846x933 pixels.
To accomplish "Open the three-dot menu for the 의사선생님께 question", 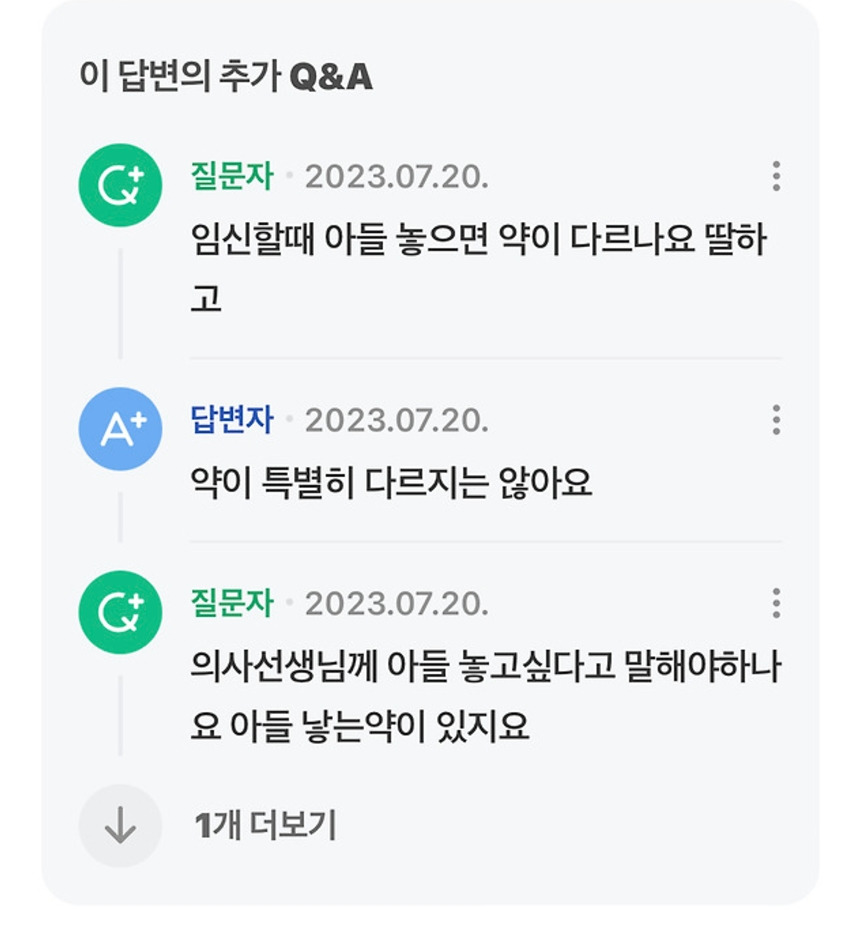I will click(x=776, y=603).
